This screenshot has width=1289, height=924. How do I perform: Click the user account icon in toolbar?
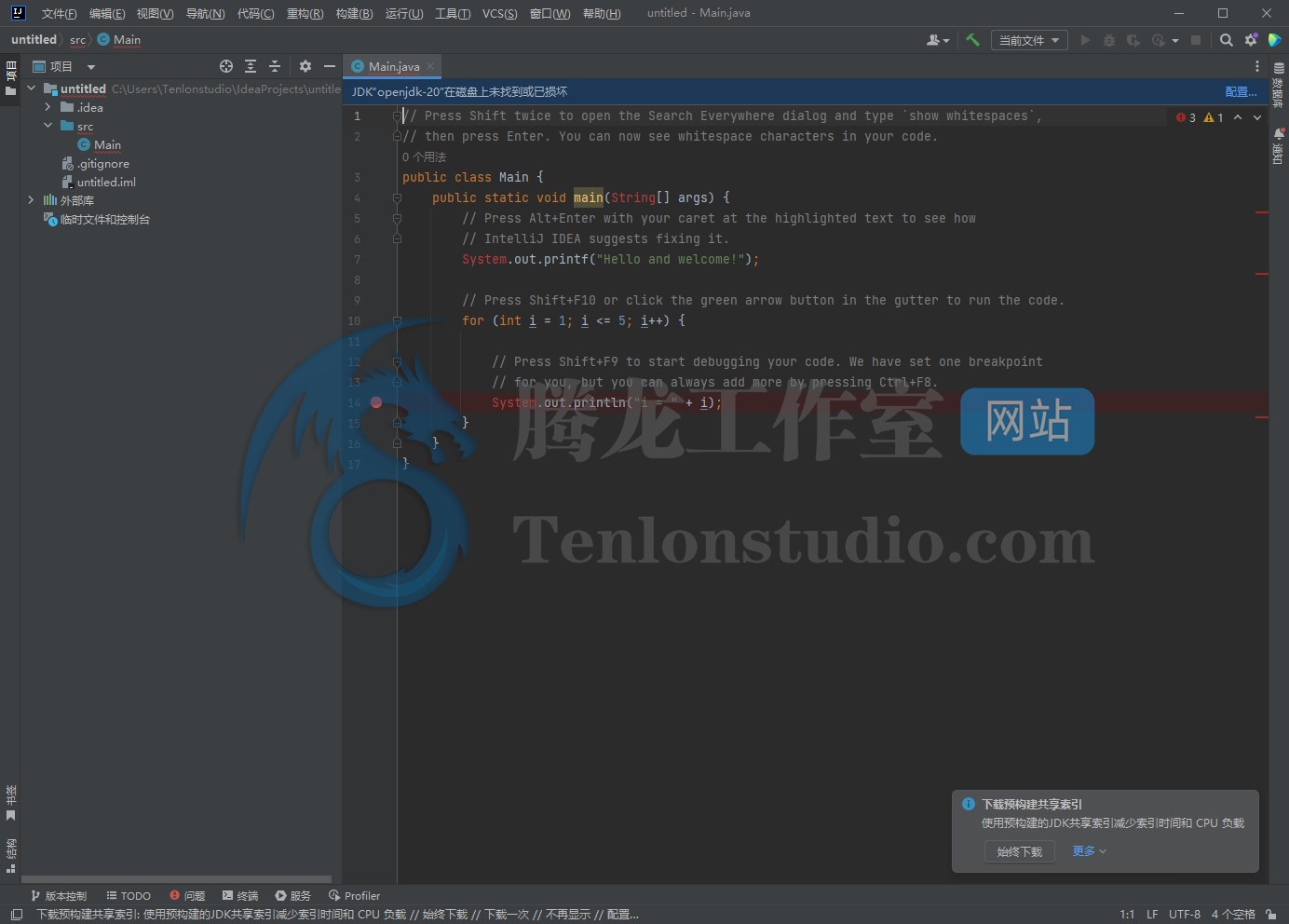[x=937, y=40]
